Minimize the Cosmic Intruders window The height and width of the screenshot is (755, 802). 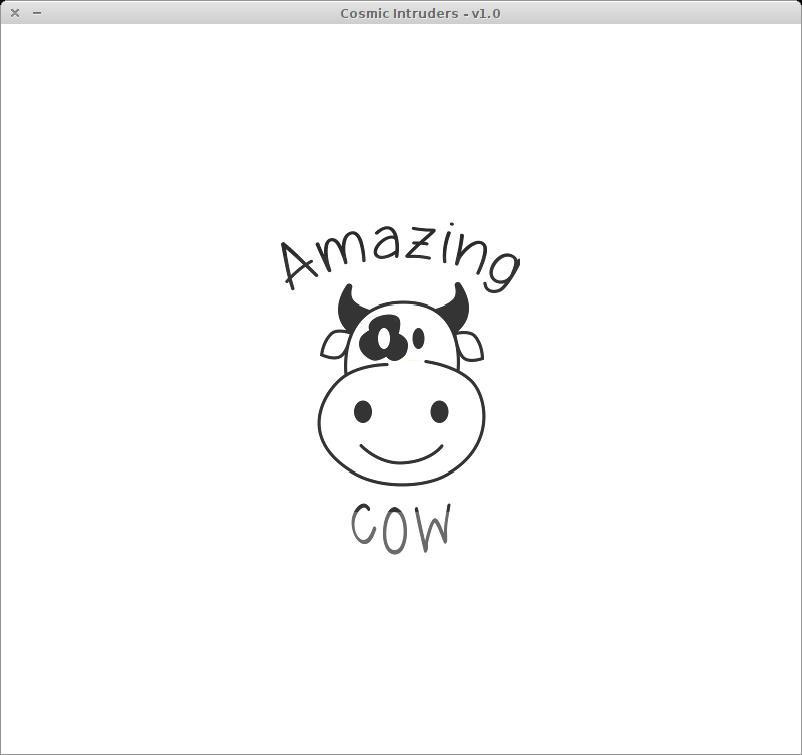[x=37, y=13]
